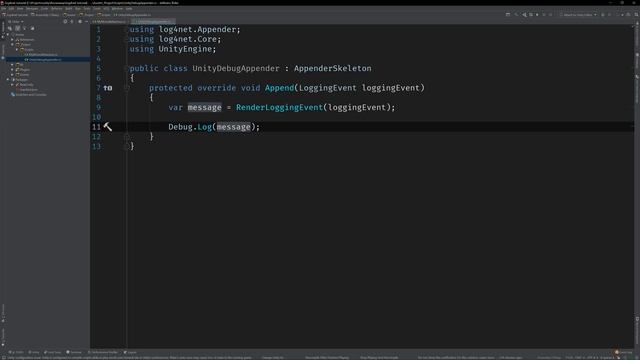Expand the Scenes folder in the Explorer tree
Viewport: 640px width, 360px height.
[x=12, y=75]
